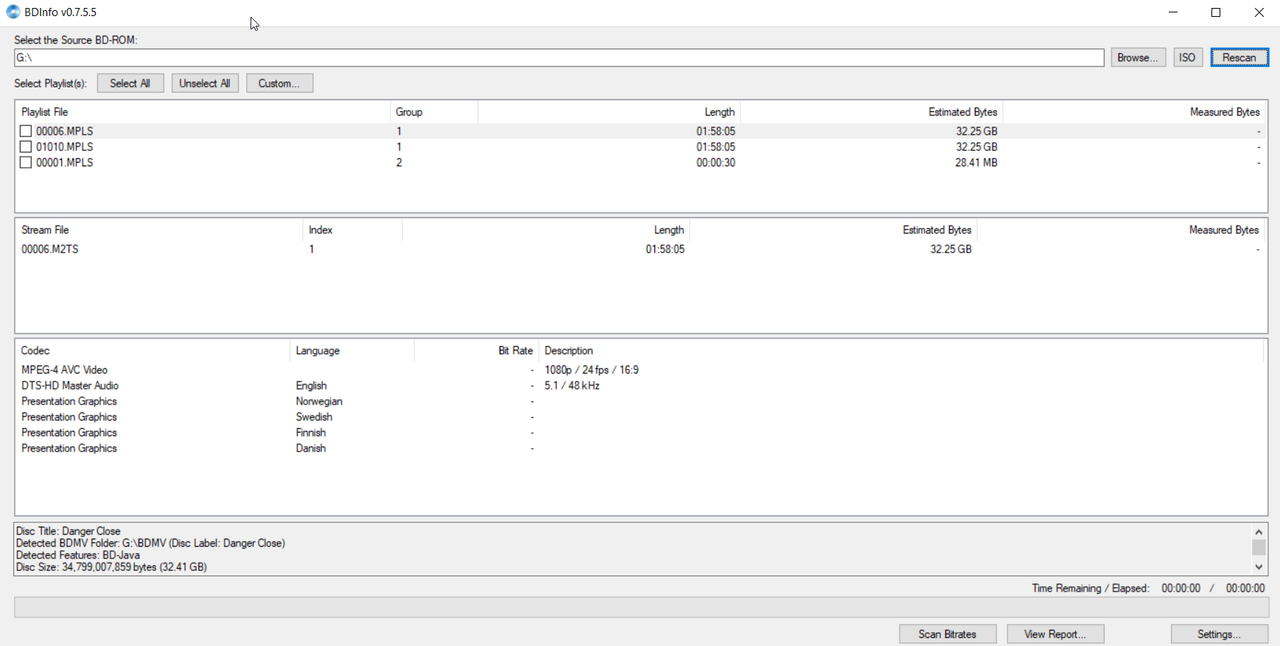Sort playlists by Group column header

(x=434, y=112)
